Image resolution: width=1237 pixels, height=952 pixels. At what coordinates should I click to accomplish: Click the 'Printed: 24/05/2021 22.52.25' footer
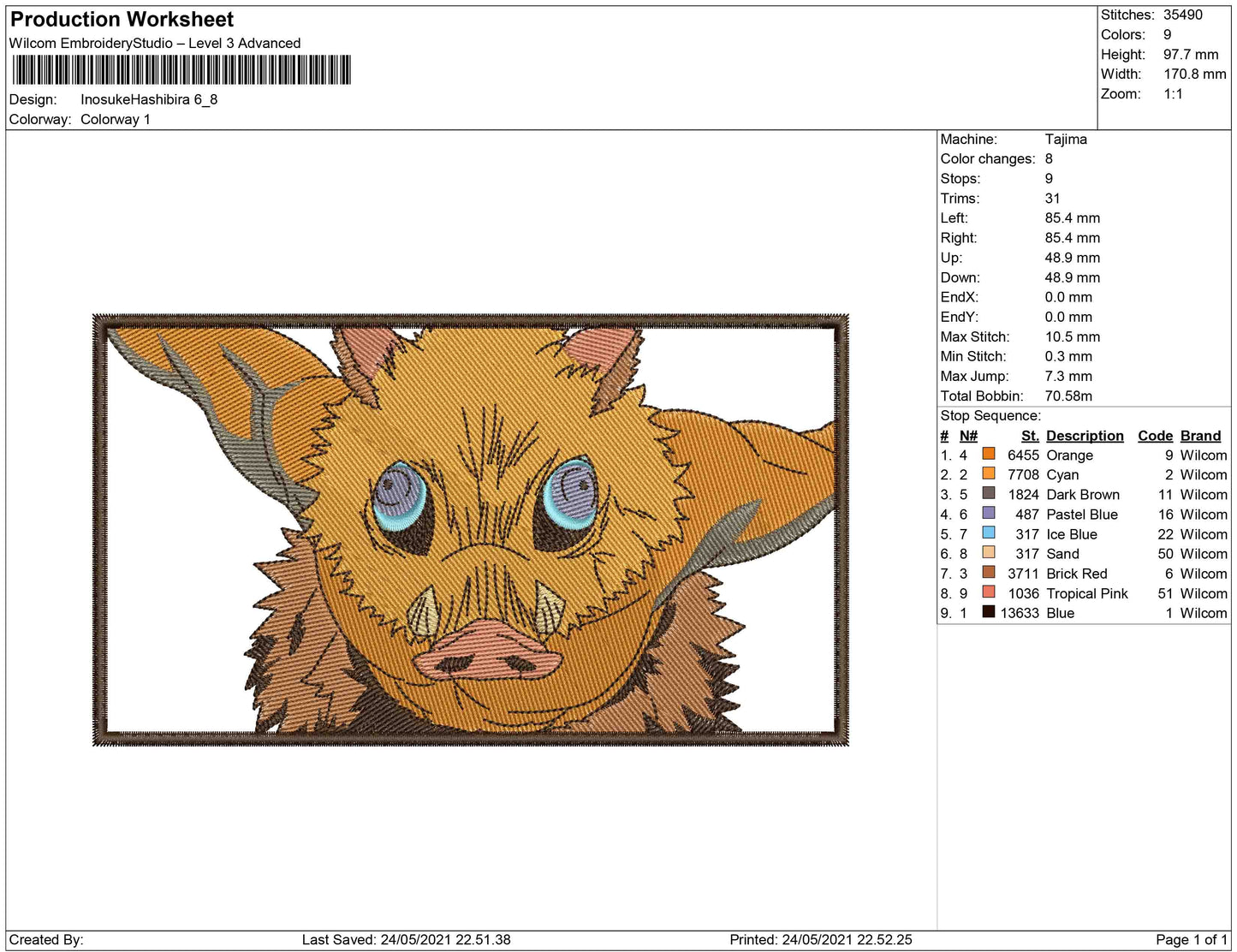pos(820,939)
